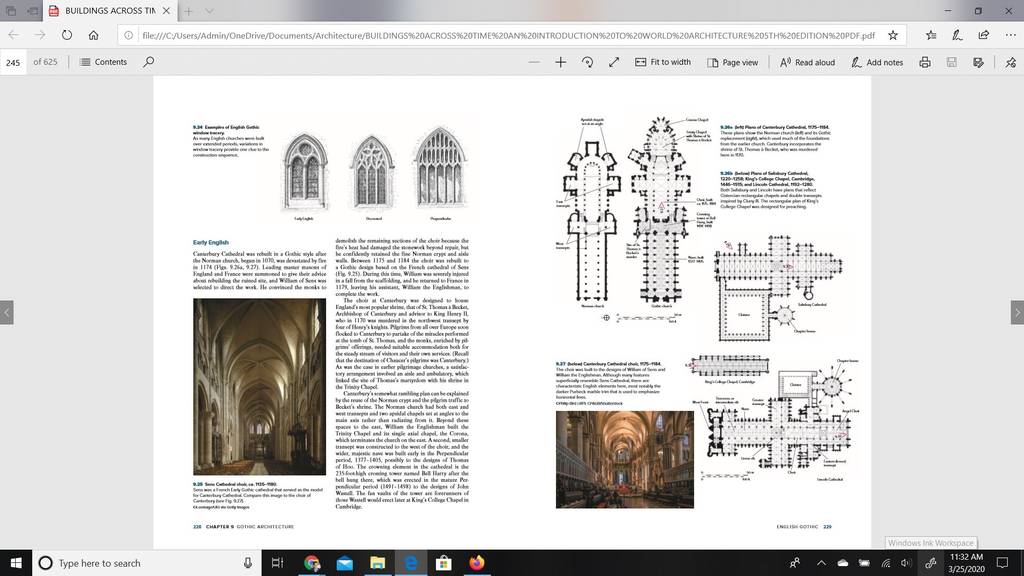Show hidden system tray icons
1024x576 pixels.
822,563
